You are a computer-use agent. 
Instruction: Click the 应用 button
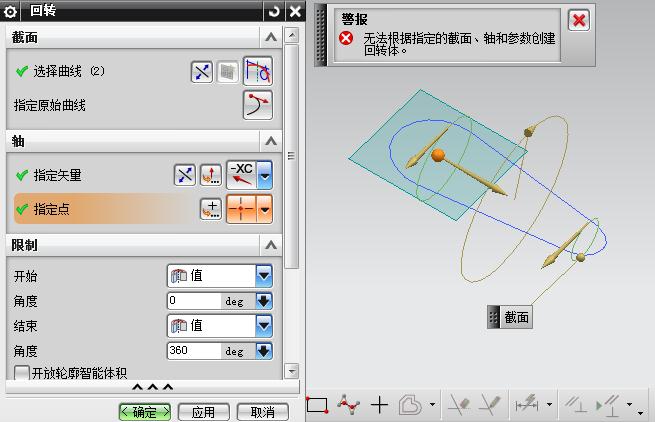point(203,412)
